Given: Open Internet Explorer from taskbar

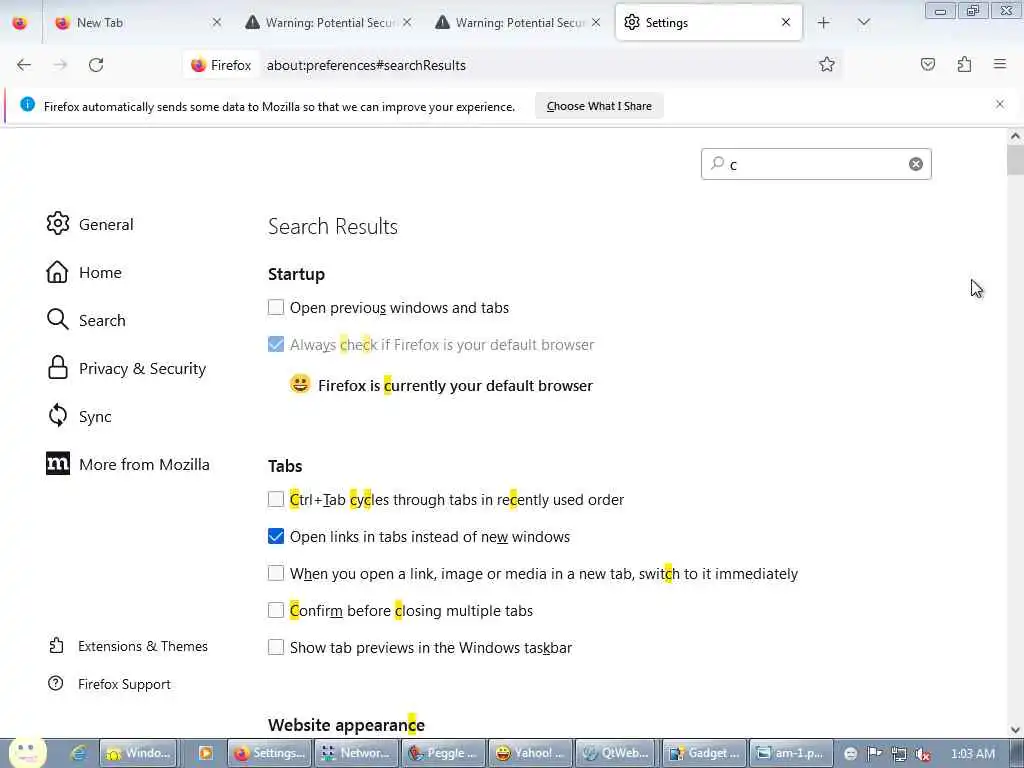Looking at the screenshot, I should (x=79, y=753).
